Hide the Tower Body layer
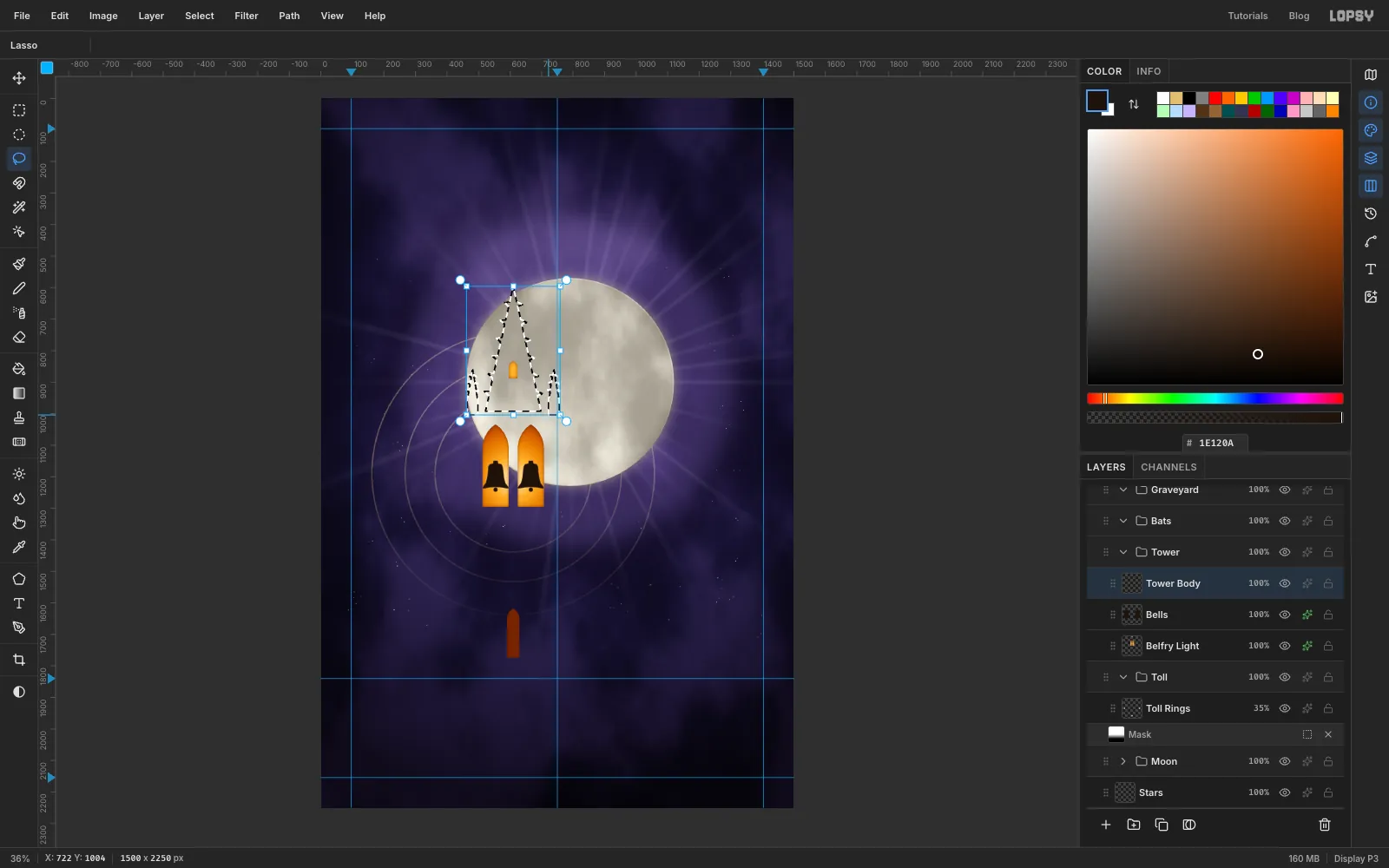Screen dimensions: 1389x868 coord(1285,583)
